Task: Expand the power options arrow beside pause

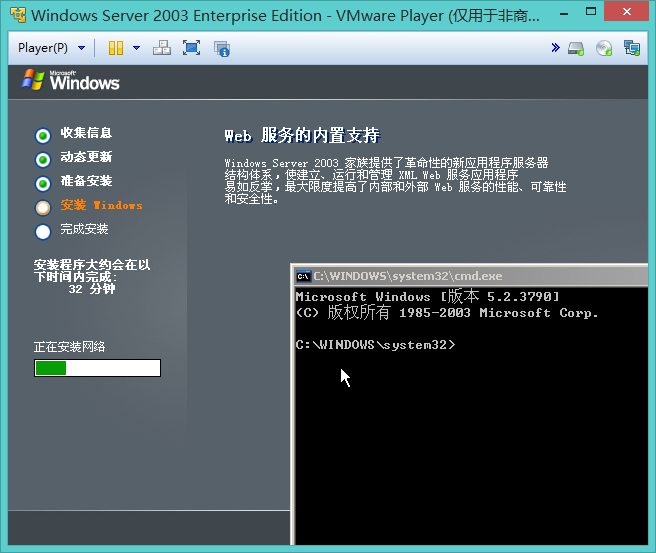Action: point(136,48)
